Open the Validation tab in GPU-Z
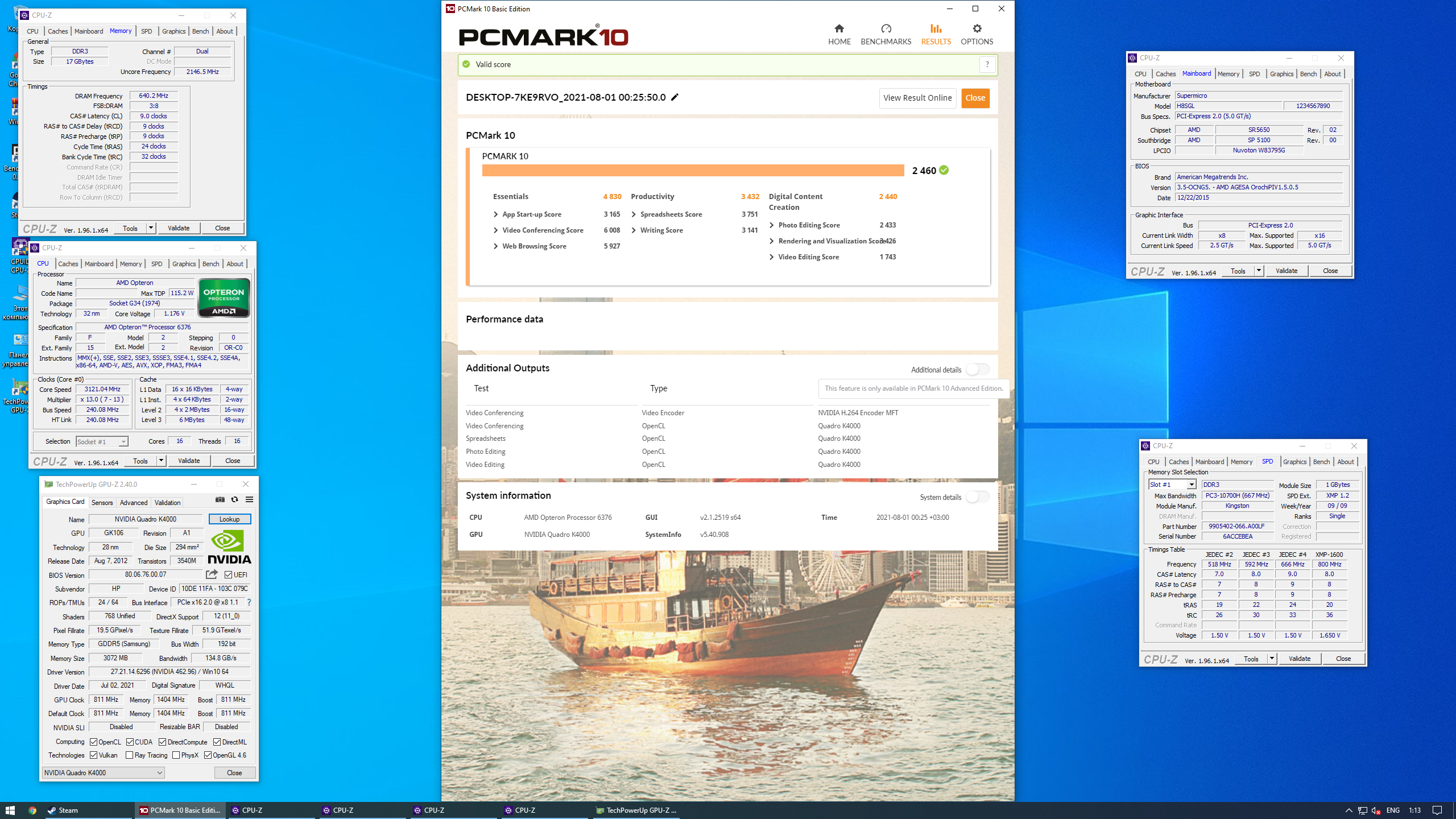Screen dimensions: 1456x819 pyautogui.click(x=167, y=502)
